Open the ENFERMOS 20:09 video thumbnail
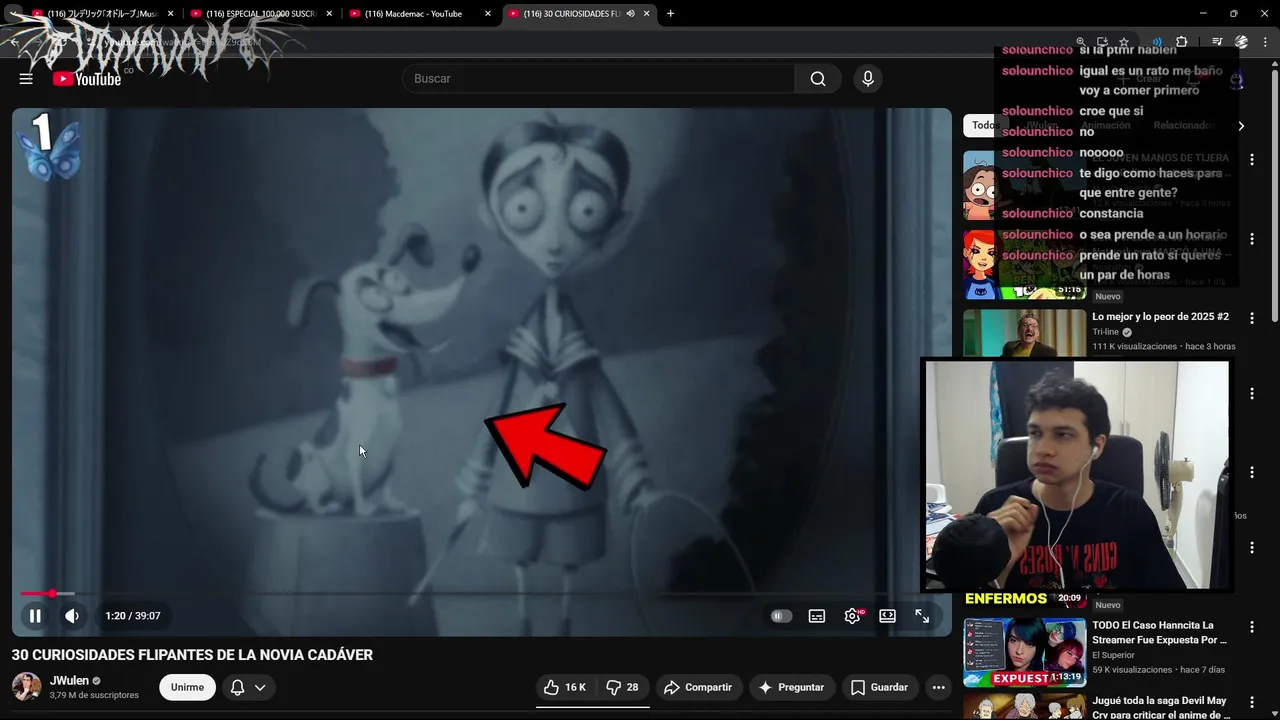Screen dimensions: 1280x720 pos(1024,598)
